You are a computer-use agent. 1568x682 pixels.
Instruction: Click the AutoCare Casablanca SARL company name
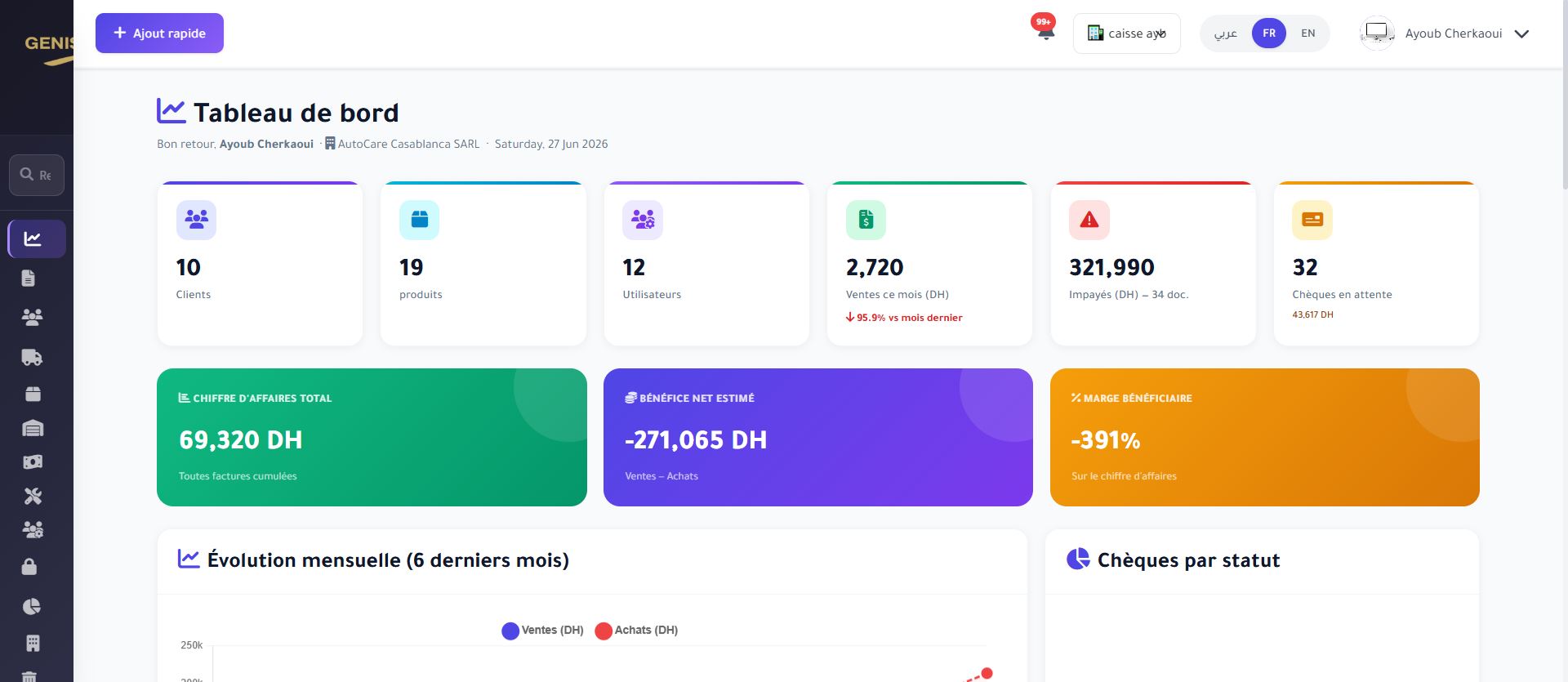point(408,144)
